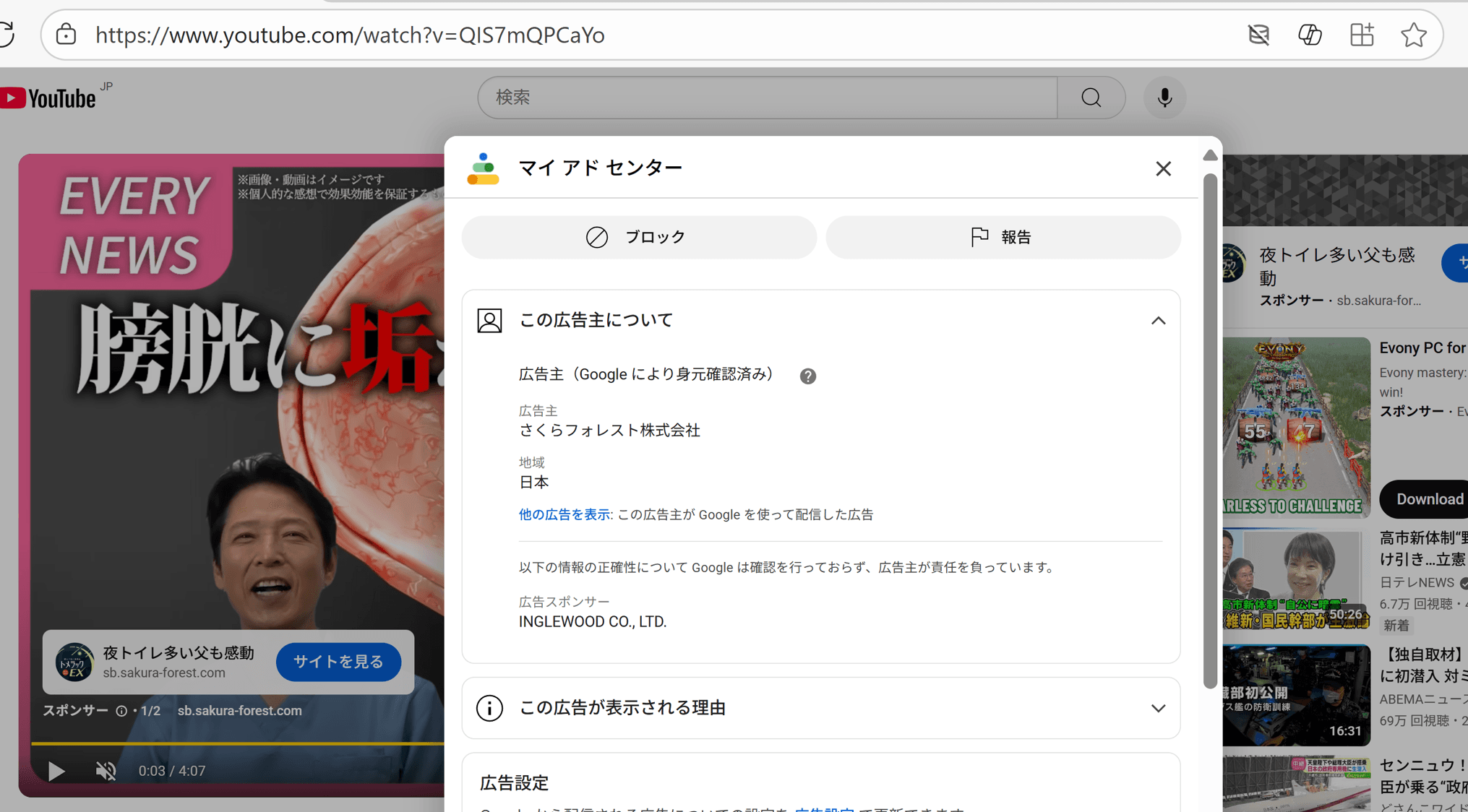Click サイトを見る button on the video ad

338,662
